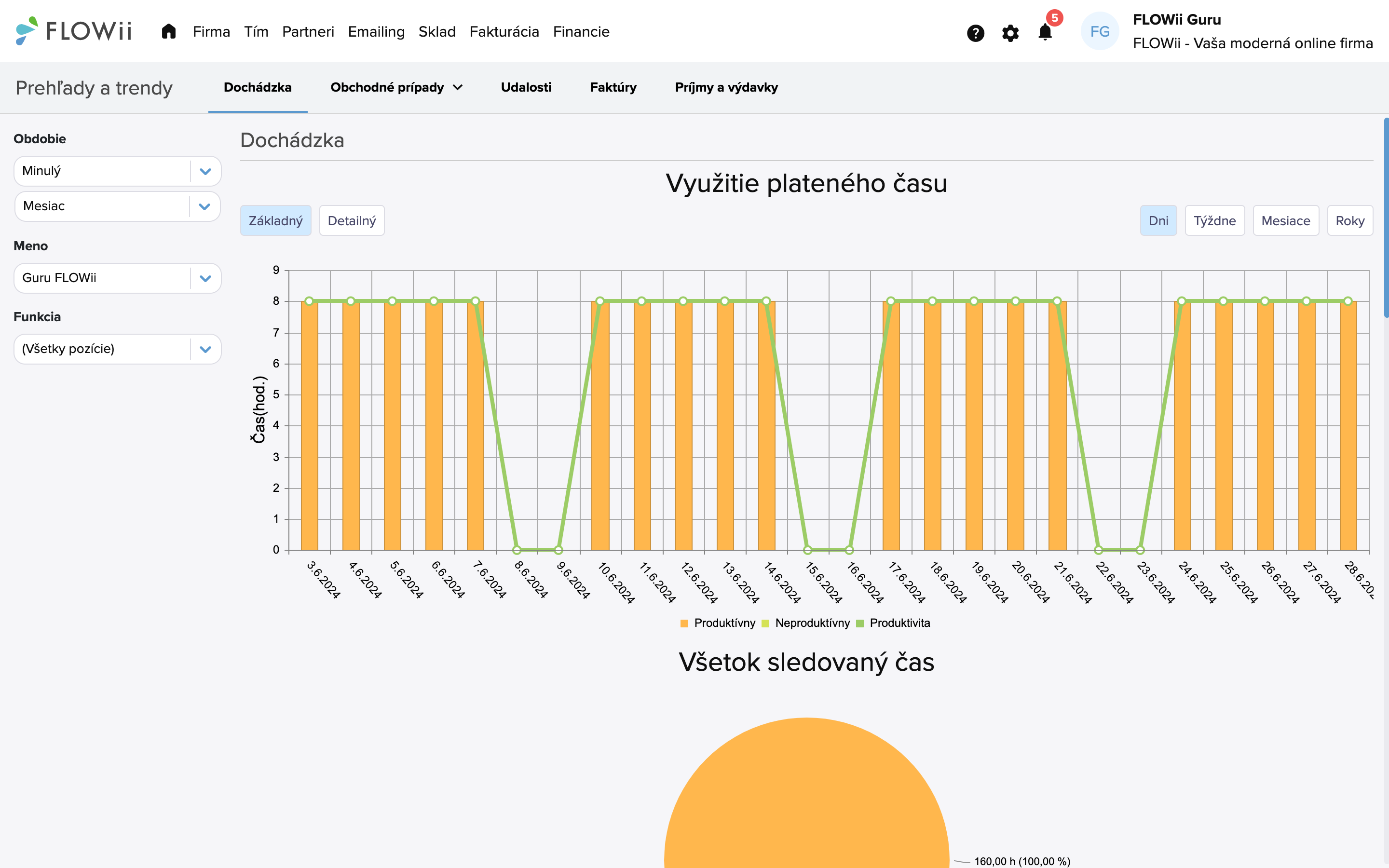Click the yellow-green Neproduktívny legend swatch

tap(765, 624)
